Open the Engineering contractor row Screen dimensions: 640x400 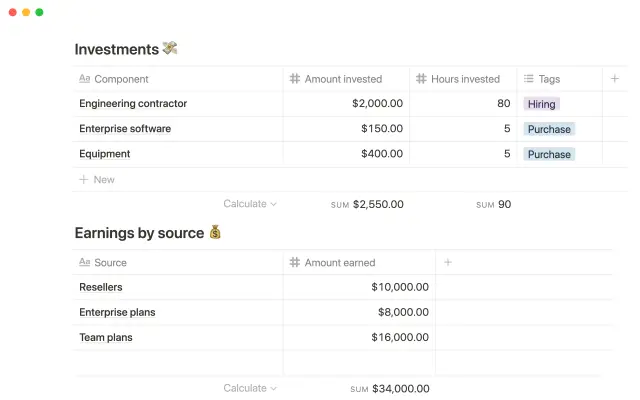click(133, 104)
